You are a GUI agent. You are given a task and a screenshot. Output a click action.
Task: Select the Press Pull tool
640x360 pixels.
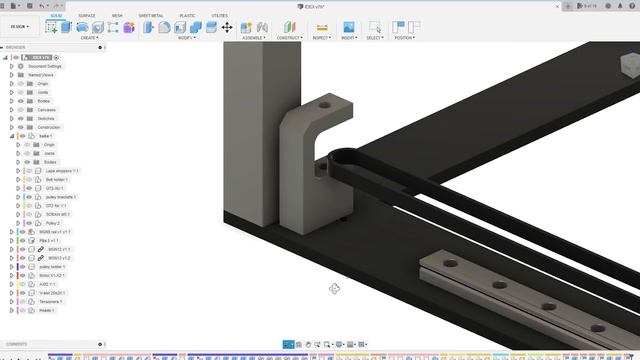(149, 27)
